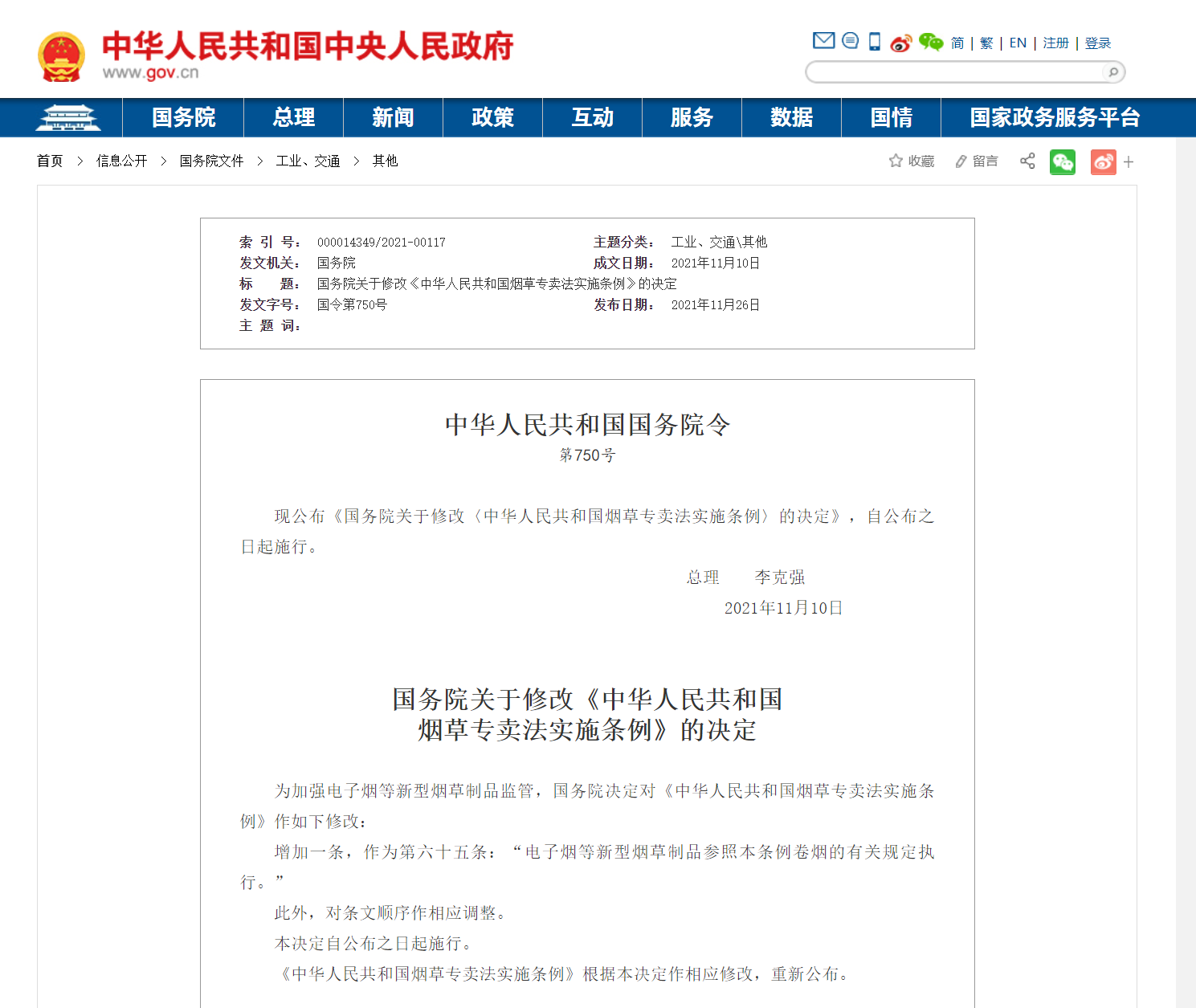Open the 政策 section in the navigation bar
1196x1008 pixels.
click(x=492, y=117)
